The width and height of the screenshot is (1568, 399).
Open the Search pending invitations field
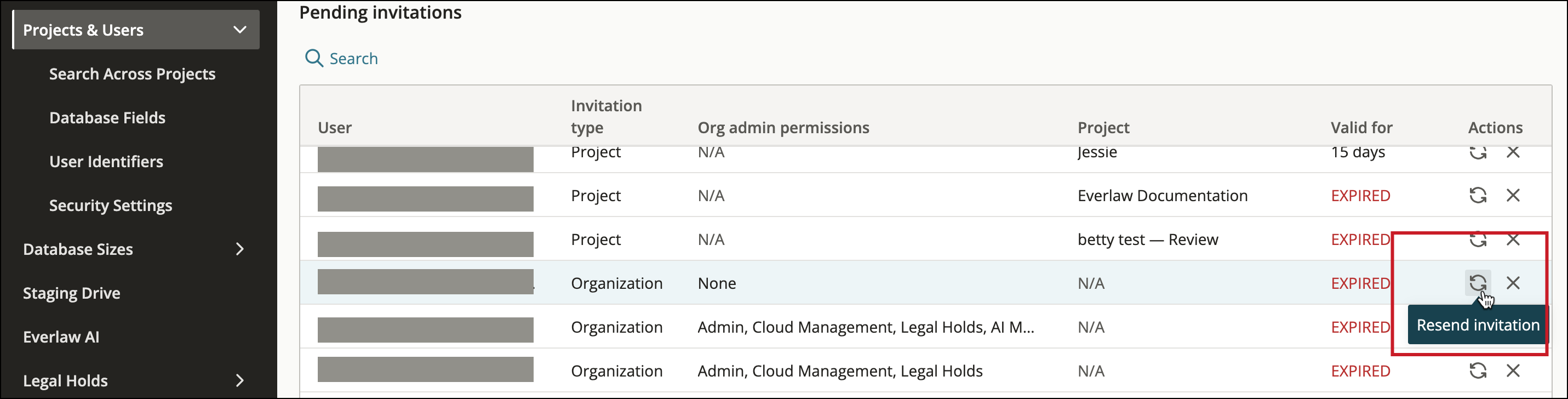[x=341, y=59]
